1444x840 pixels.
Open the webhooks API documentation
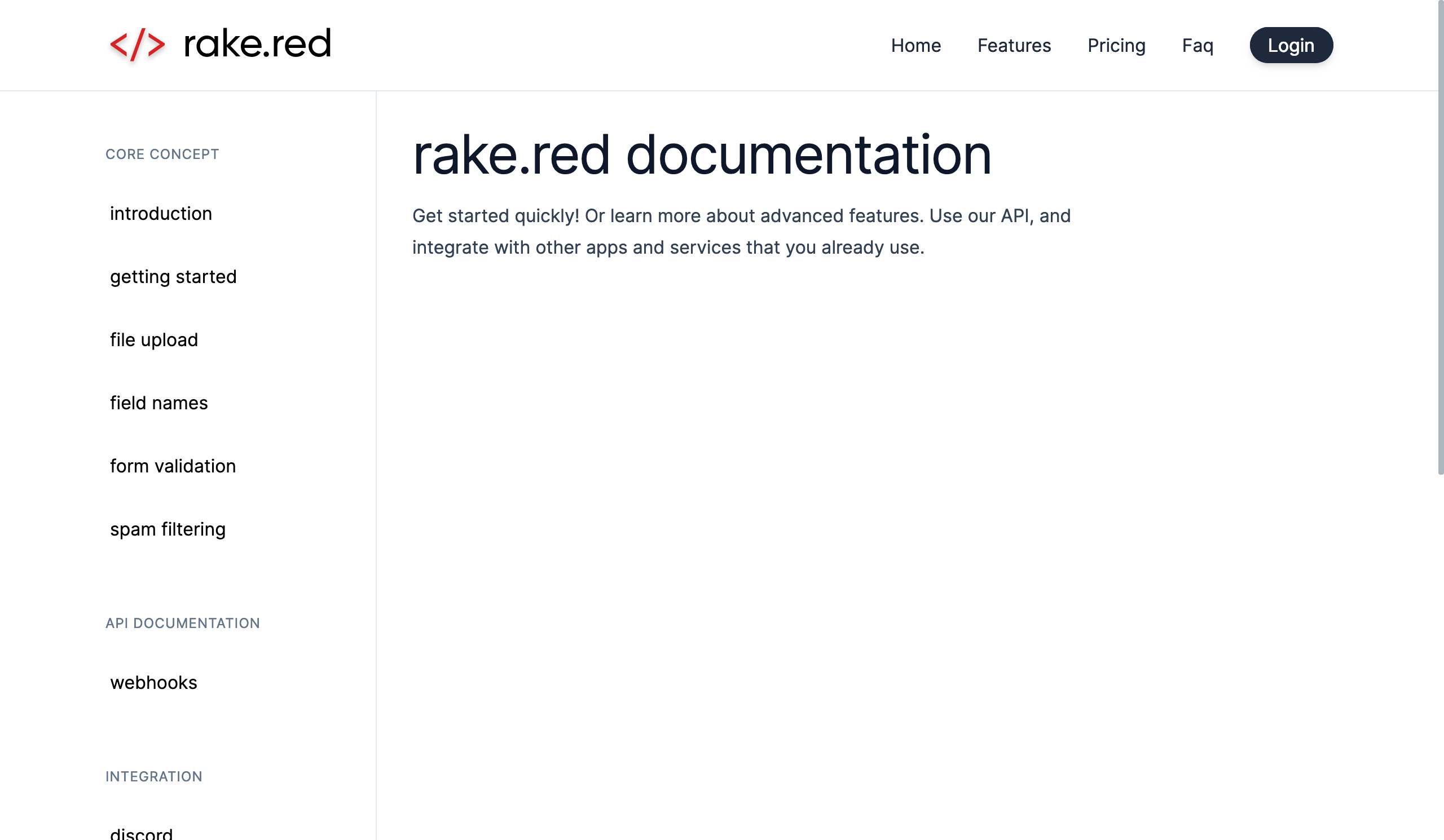point(153,683)
